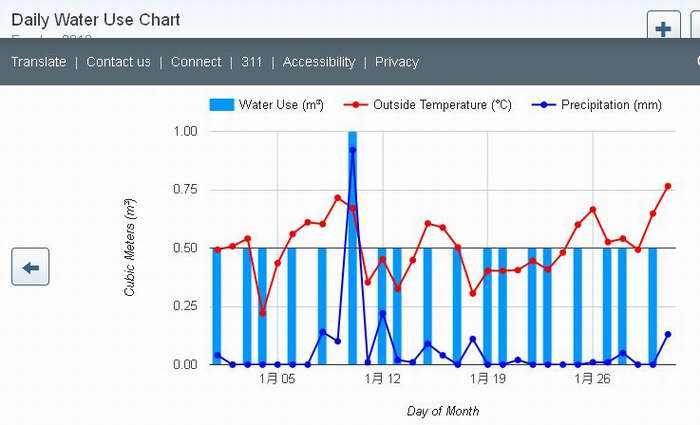Click the lowest red temperature point
Screen dimensions: 700x425
click(262, 313)
